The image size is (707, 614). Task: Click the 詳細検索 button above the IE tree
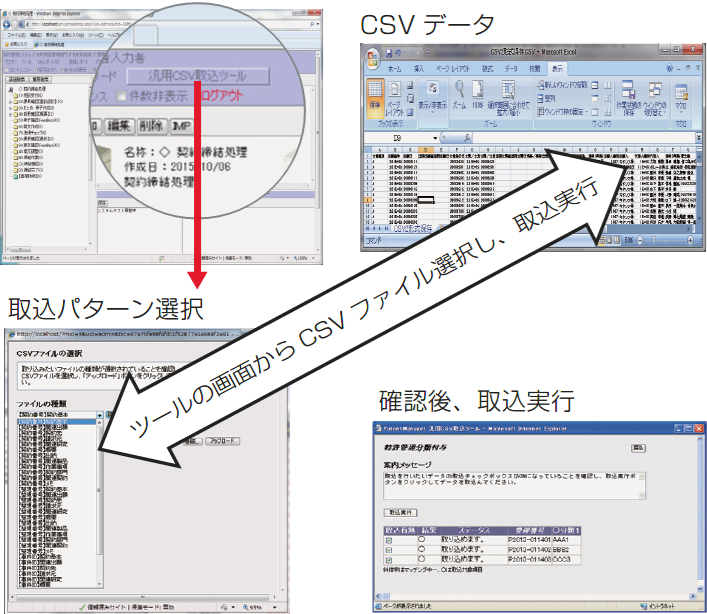click(x=18, y=79)
